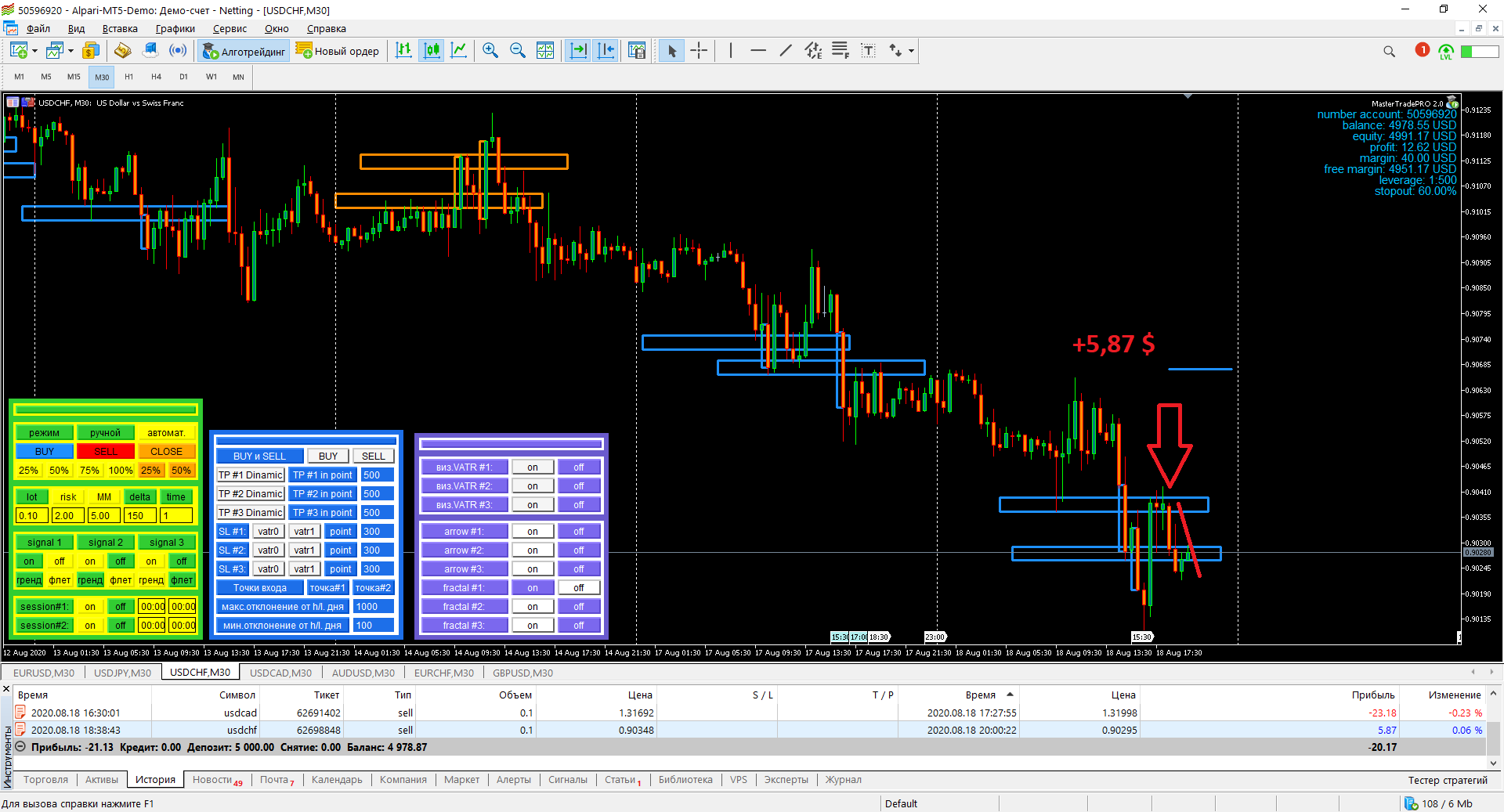Click the lot value field 0.10

coord(31,516)
